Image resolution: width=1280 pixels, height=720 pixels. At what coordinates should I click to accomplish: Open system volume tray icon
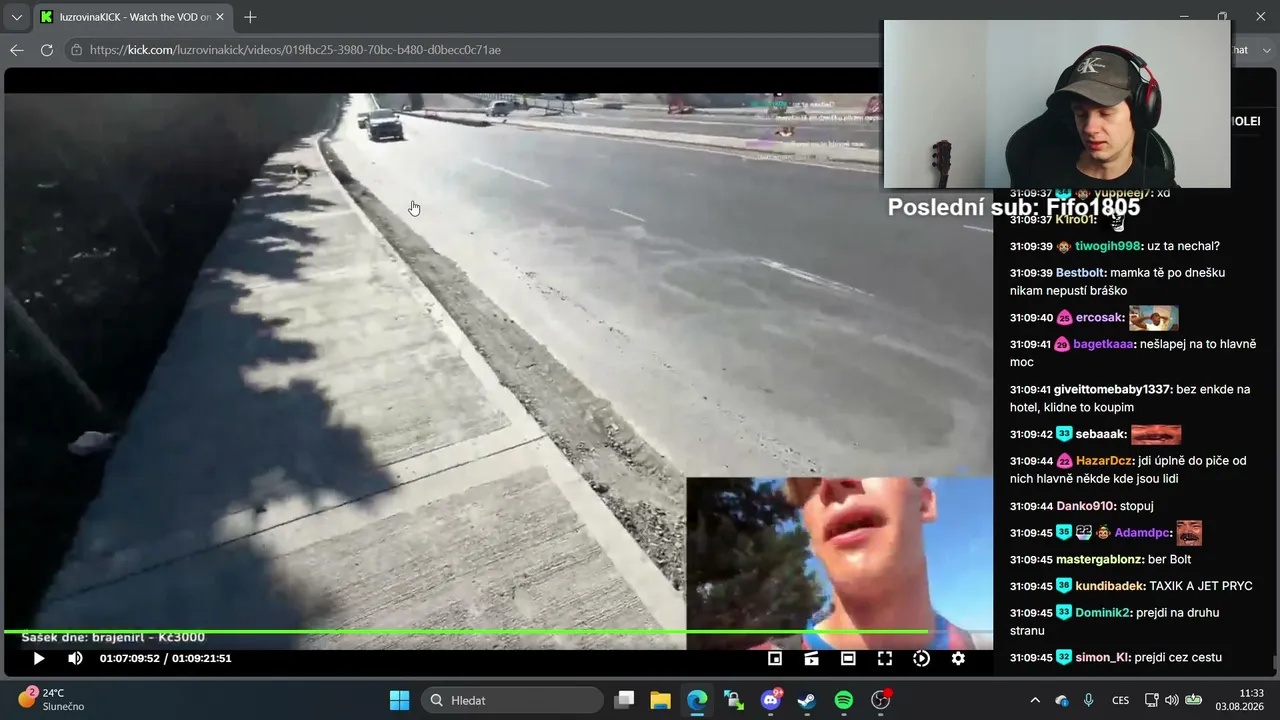(1172, 700)
